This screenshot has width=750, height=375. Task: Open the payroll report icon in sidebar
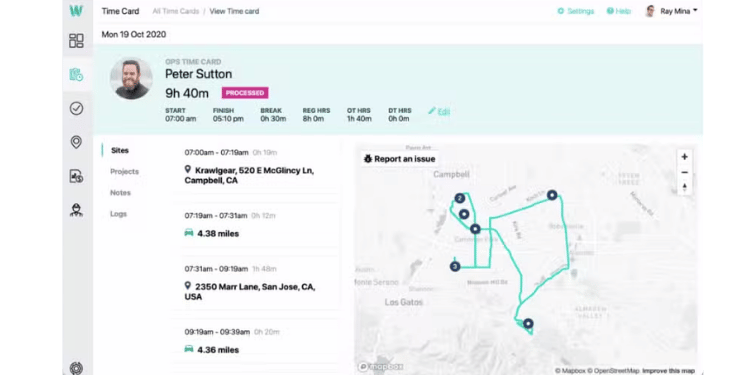tap(76, 176)
